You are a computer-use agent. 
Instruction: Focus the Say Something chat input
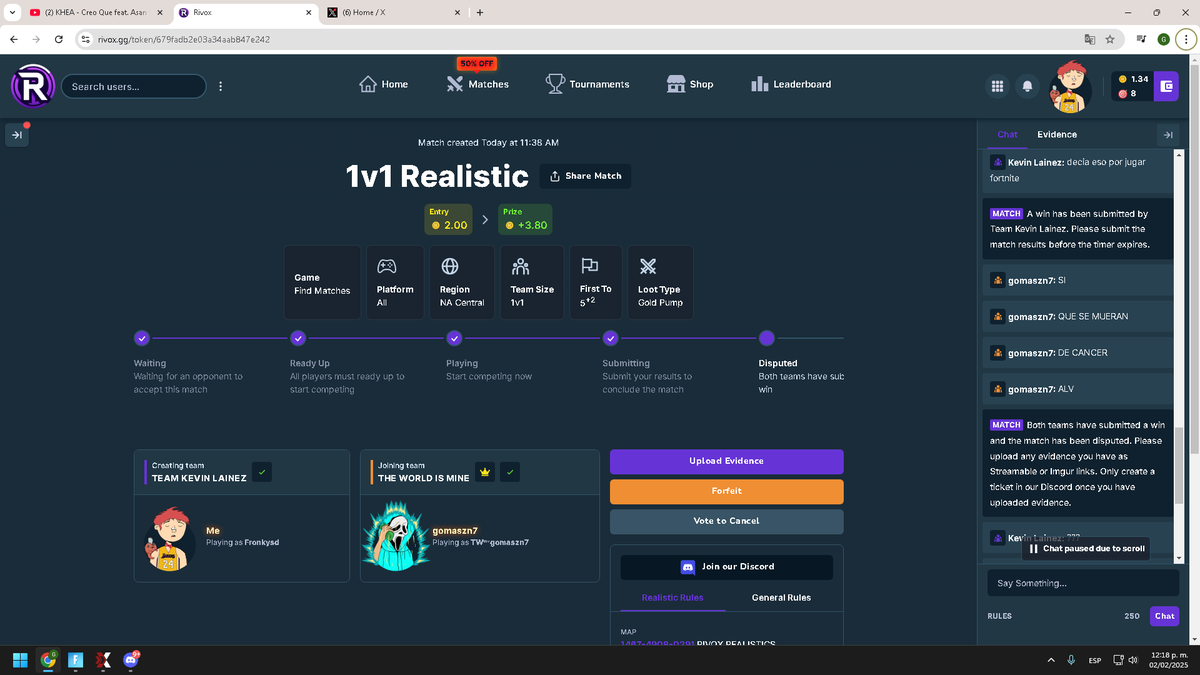pos(1083,583)
